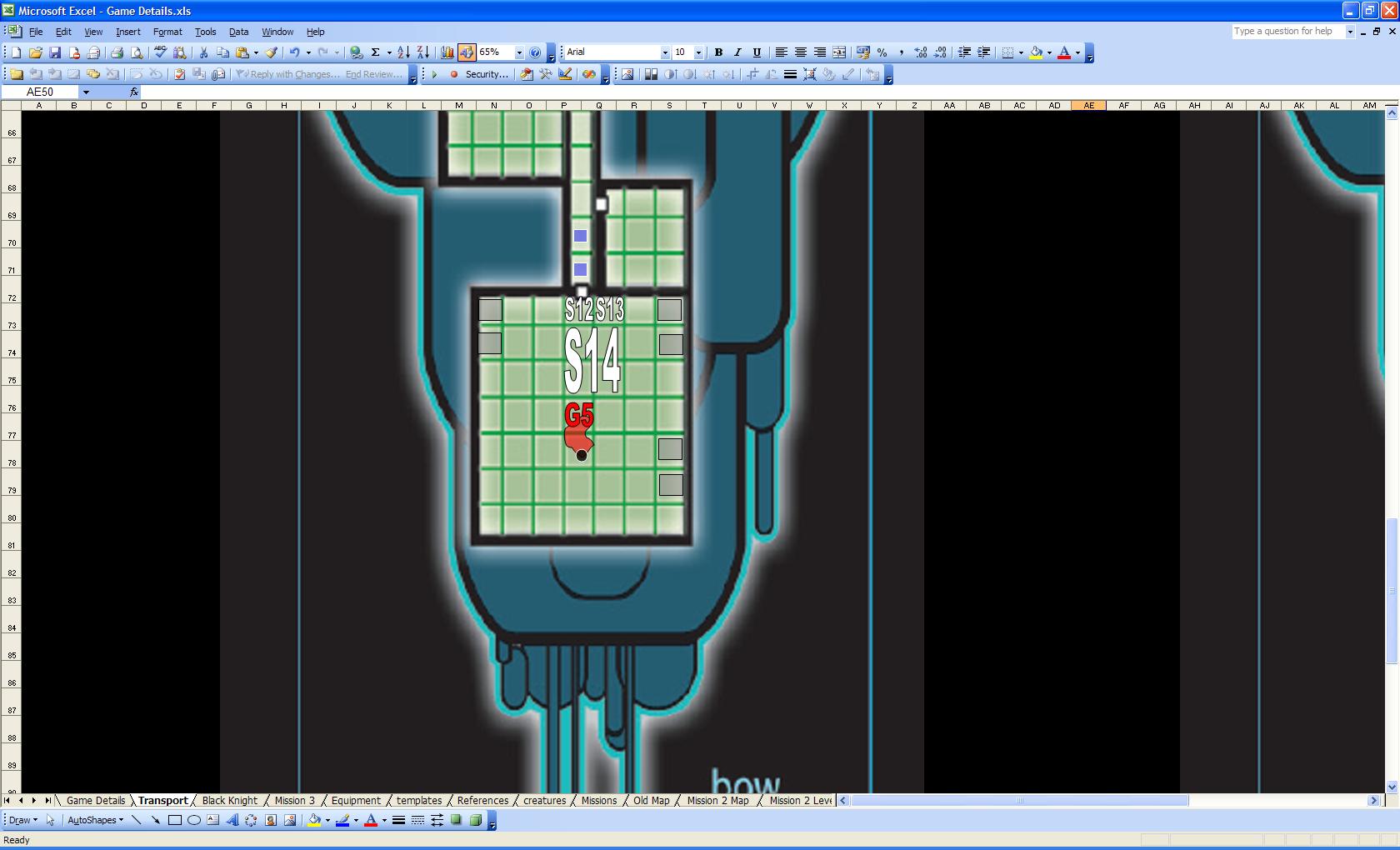Viewport: 1400px width, 850px height.
Task: Open the Borders dropdown arrow
Action: 1021,52
